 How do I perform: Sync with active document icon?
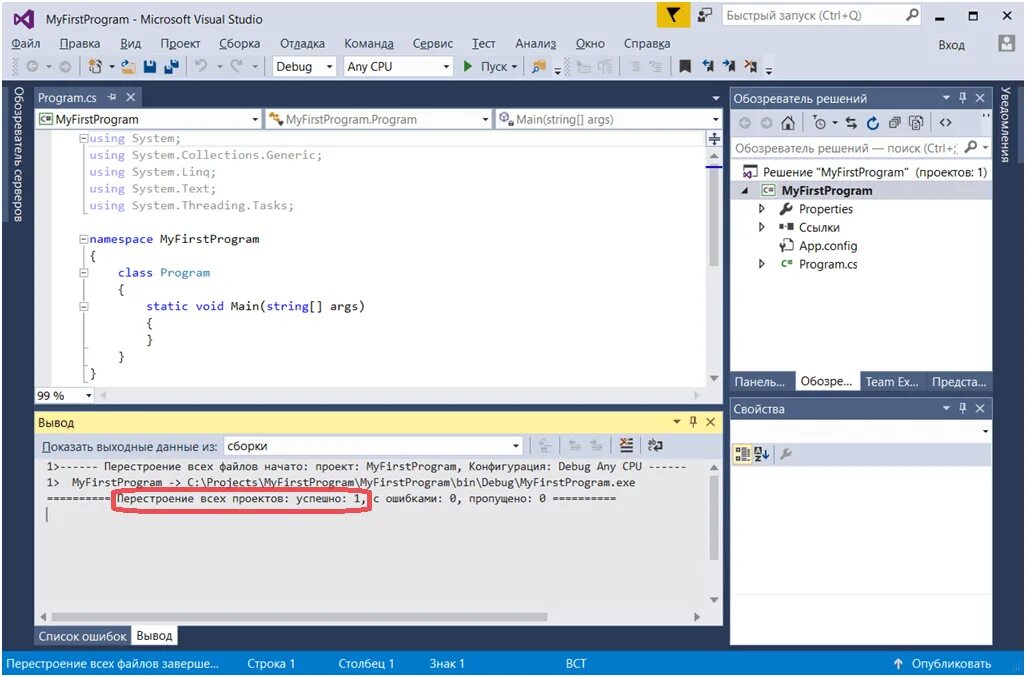coord(851,123)
